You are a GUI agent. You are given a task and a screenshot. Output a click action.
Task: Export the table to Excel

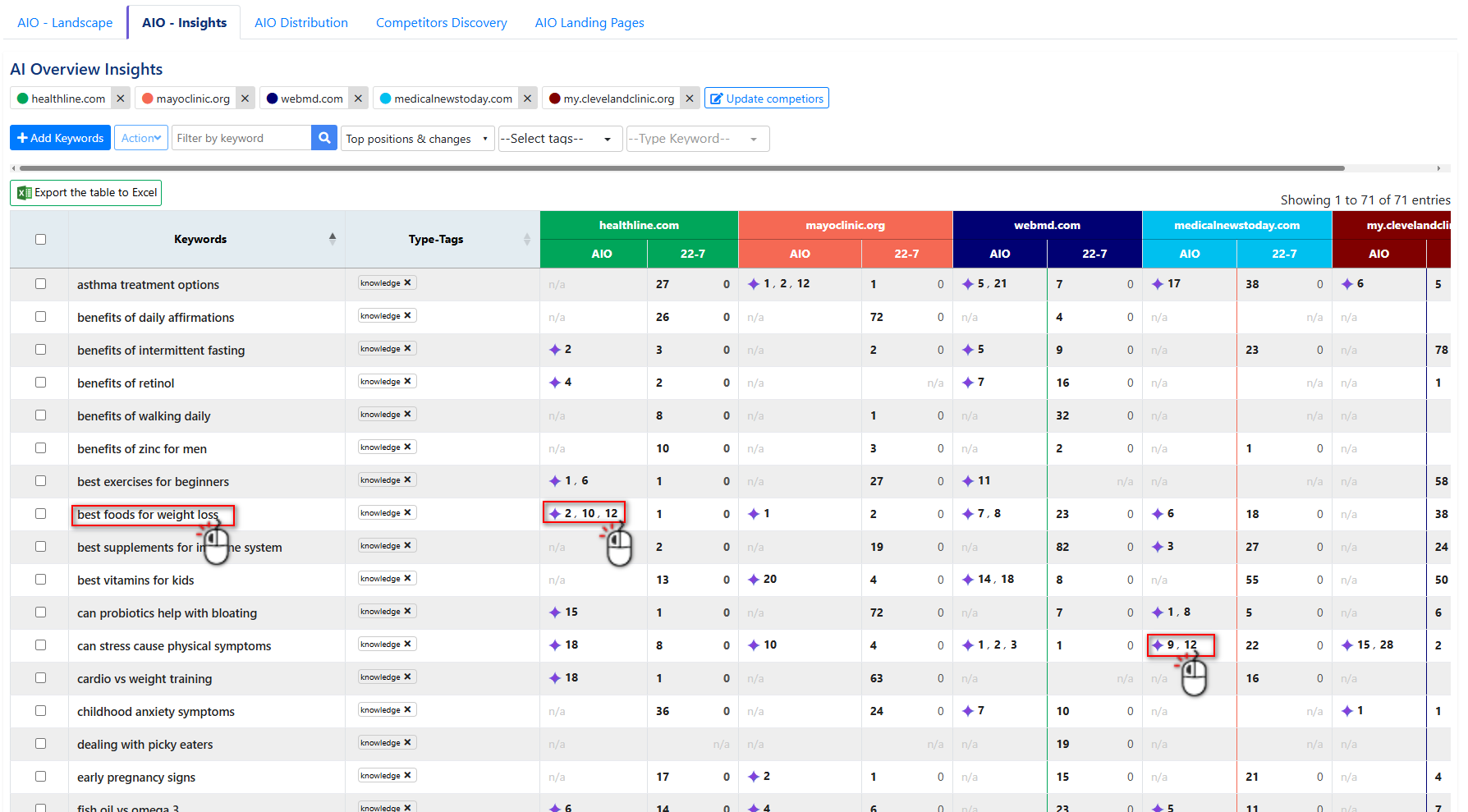coord(85,193)
